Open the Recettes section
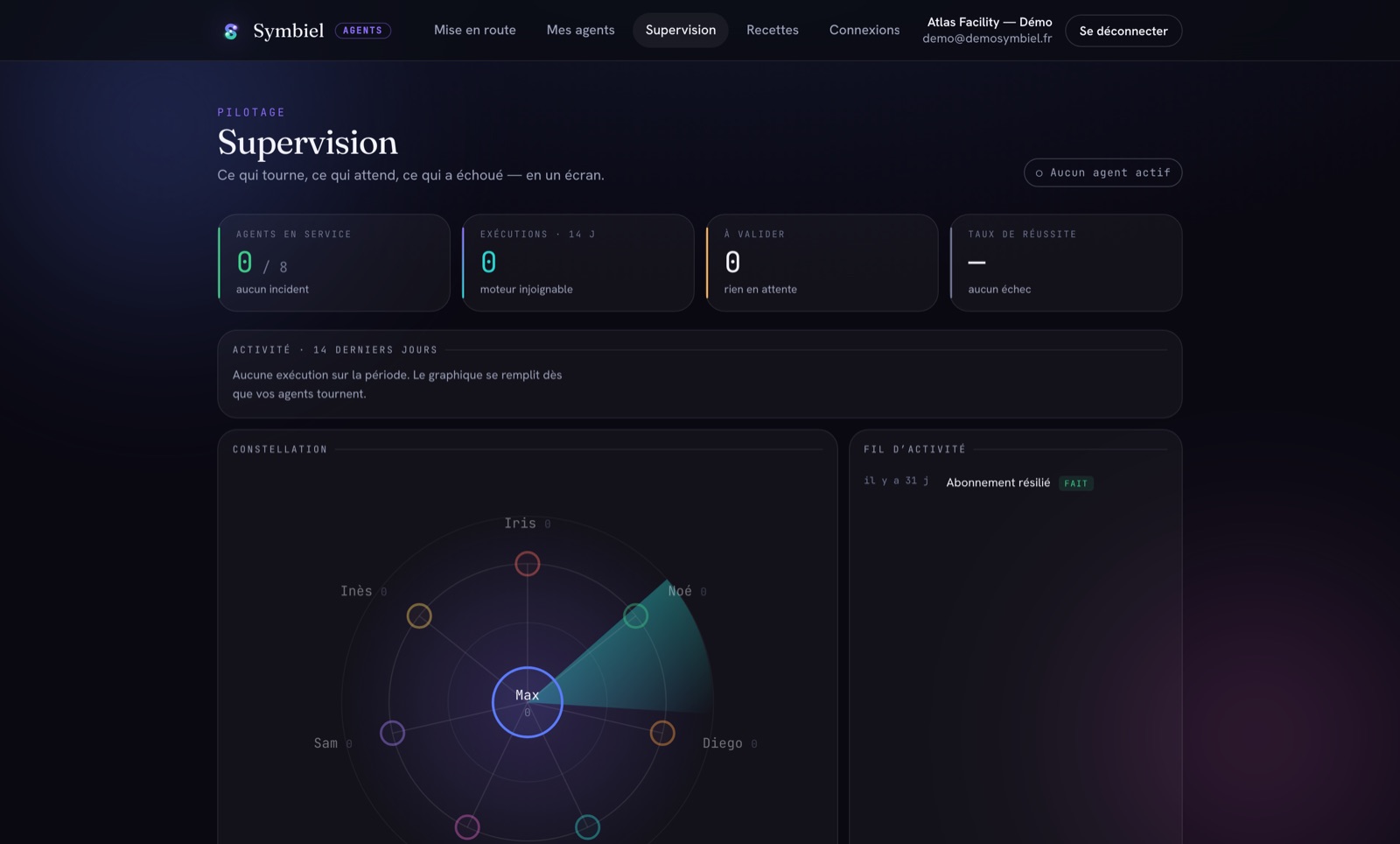The image size is (1400, 844). 773,30
